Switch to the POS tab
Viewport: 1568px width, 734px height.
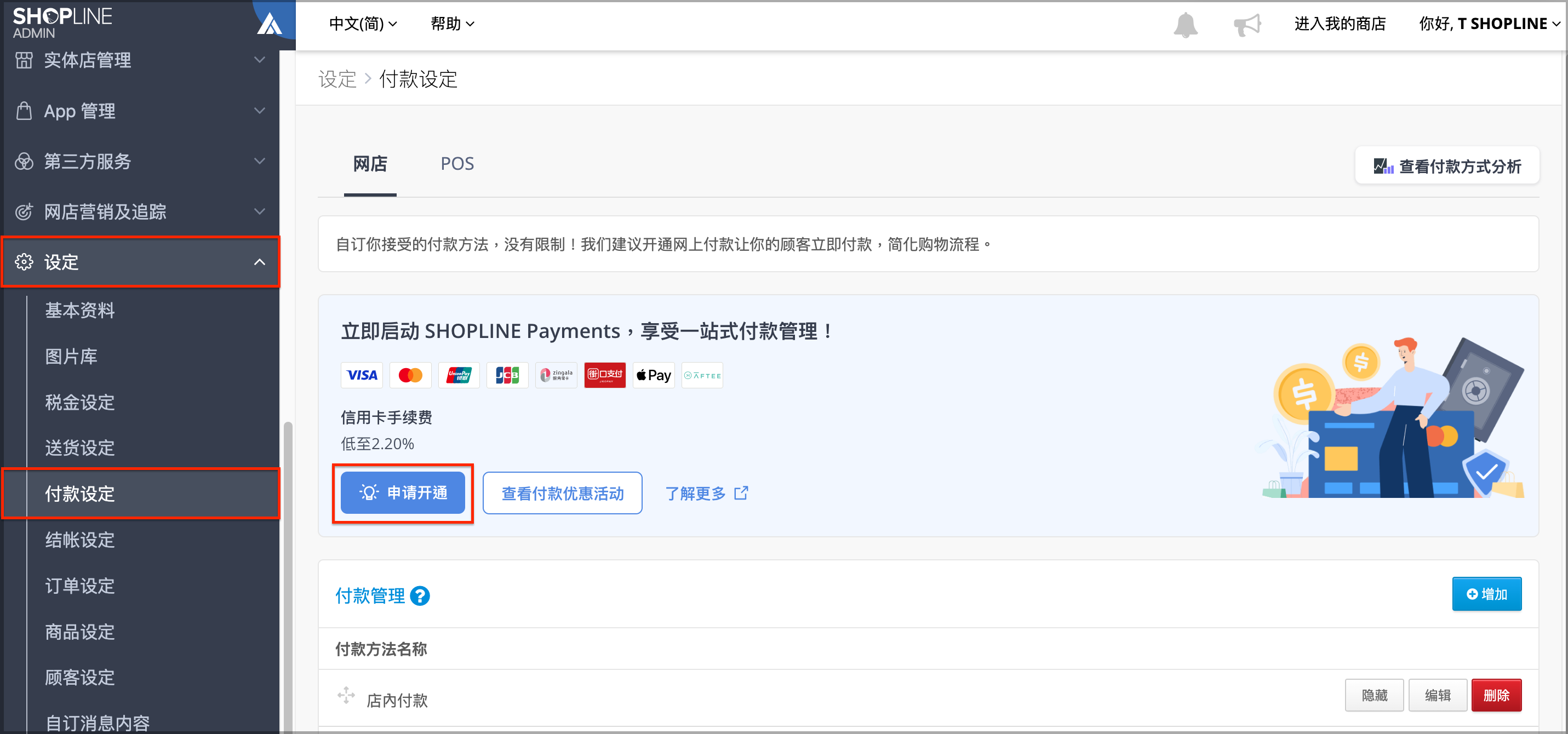click(x=457, y=164)
